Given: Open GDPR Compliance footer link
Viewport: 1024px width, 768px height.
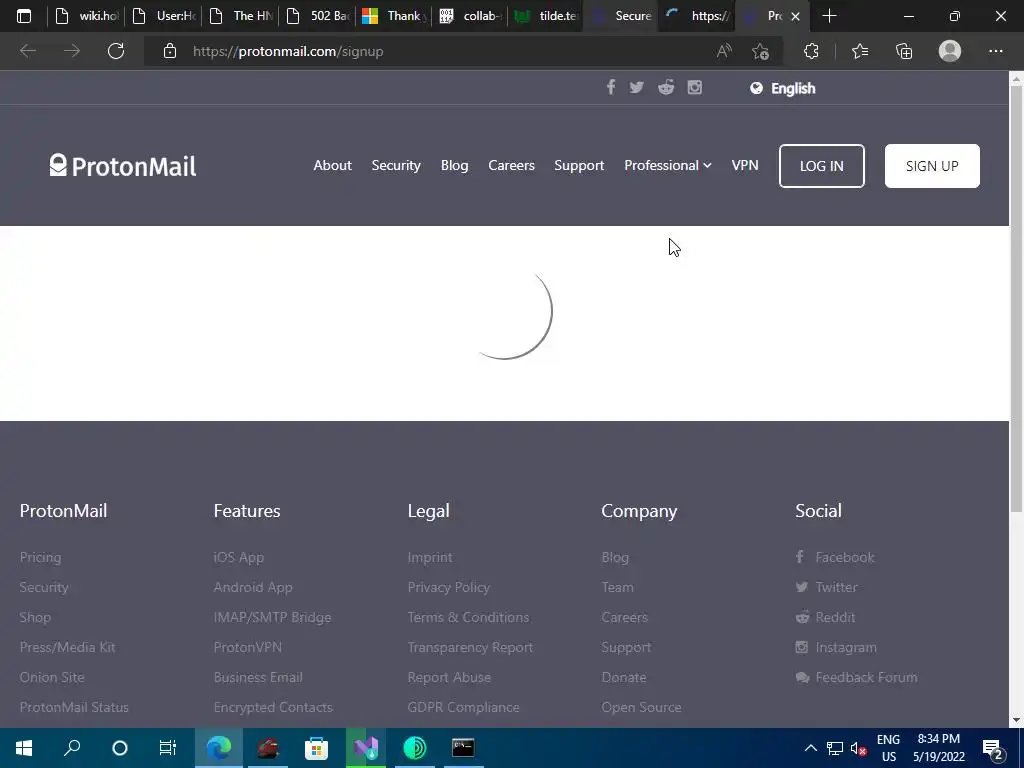Looking at the screenshot, I should [x=464, y=707].
